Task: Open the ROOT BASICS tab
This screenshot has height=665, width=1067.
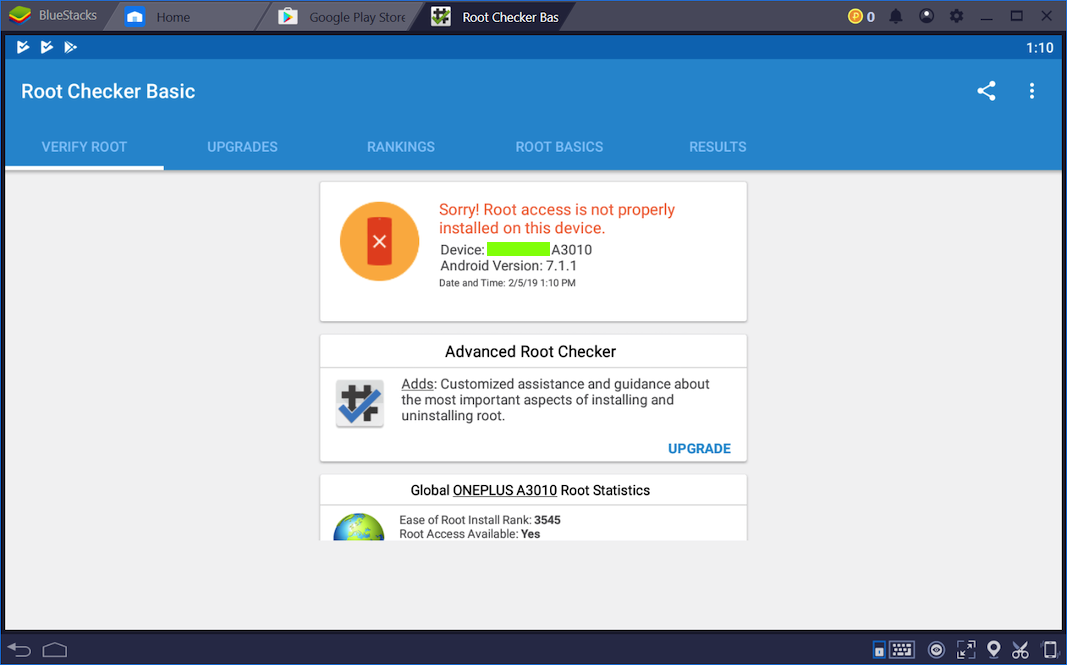Action: (559, 147)
